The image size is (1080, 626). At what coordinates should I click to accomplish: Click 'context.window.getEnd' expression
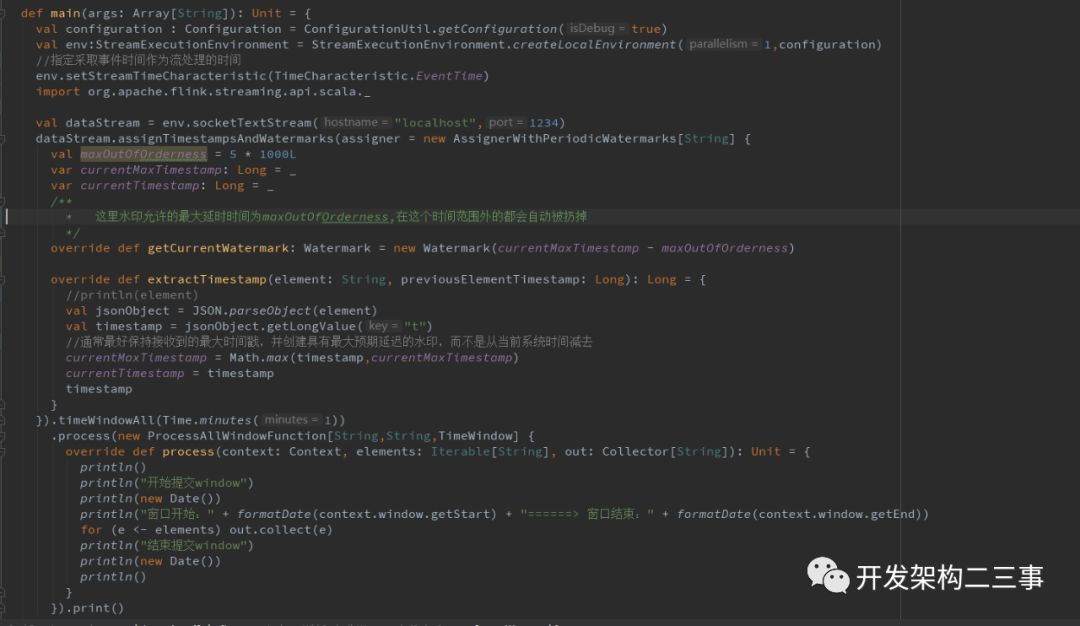point(836,514)
